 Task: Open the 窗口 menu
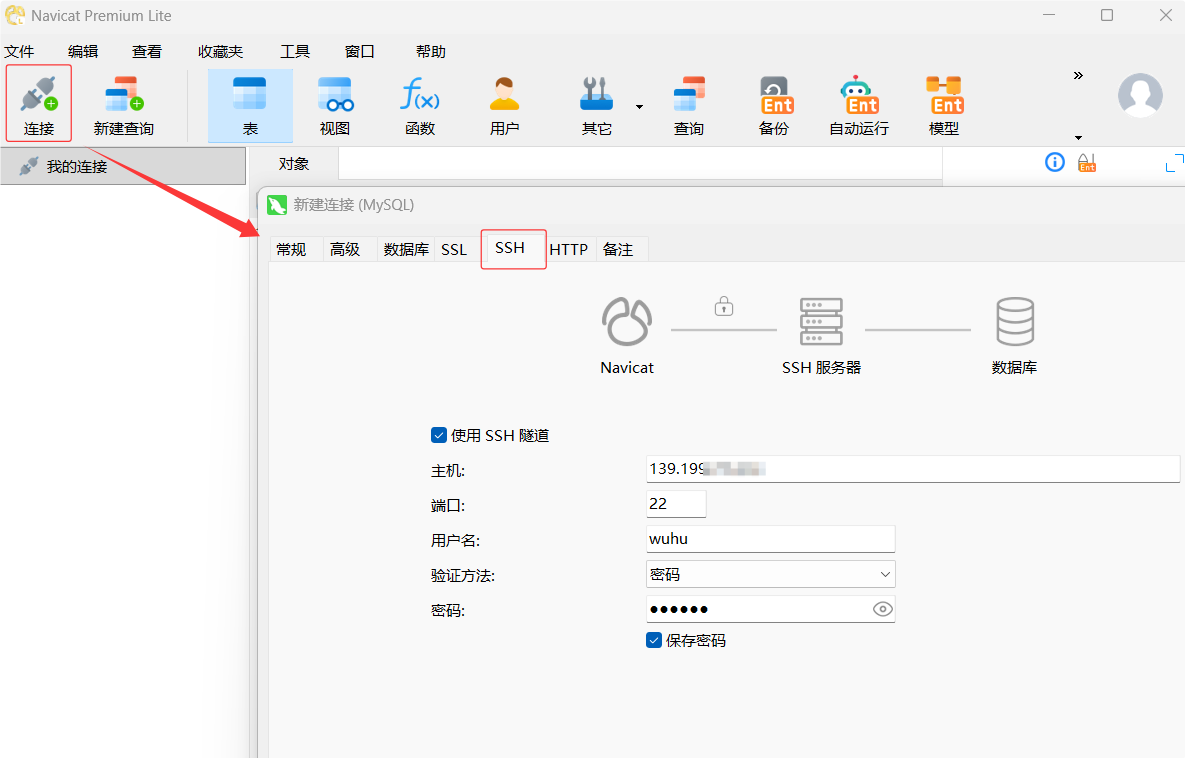click(360, 51)
